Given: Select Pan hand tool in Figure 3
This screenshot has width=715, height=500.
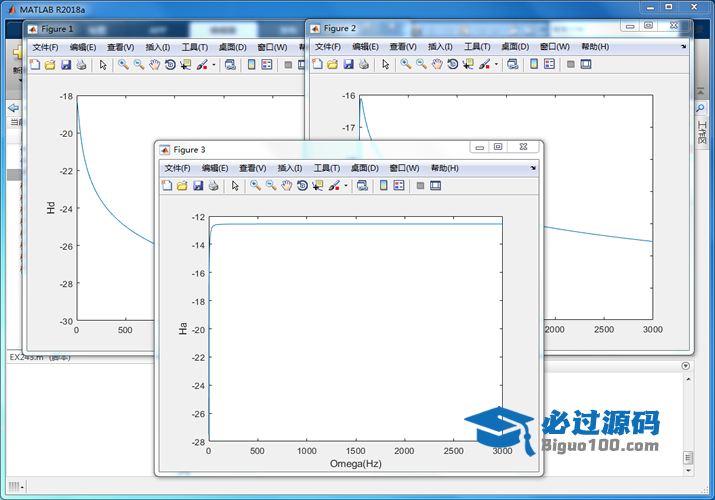Looking at the screenshot, I should (x=286, y=186).
